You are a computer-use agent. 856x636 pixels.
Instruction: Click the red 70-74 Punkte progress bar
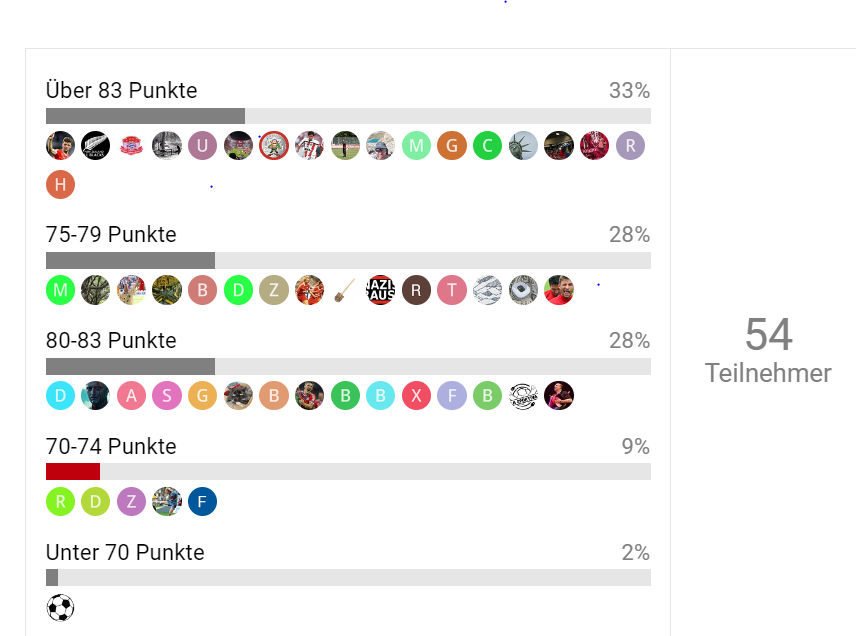point(73,472)
